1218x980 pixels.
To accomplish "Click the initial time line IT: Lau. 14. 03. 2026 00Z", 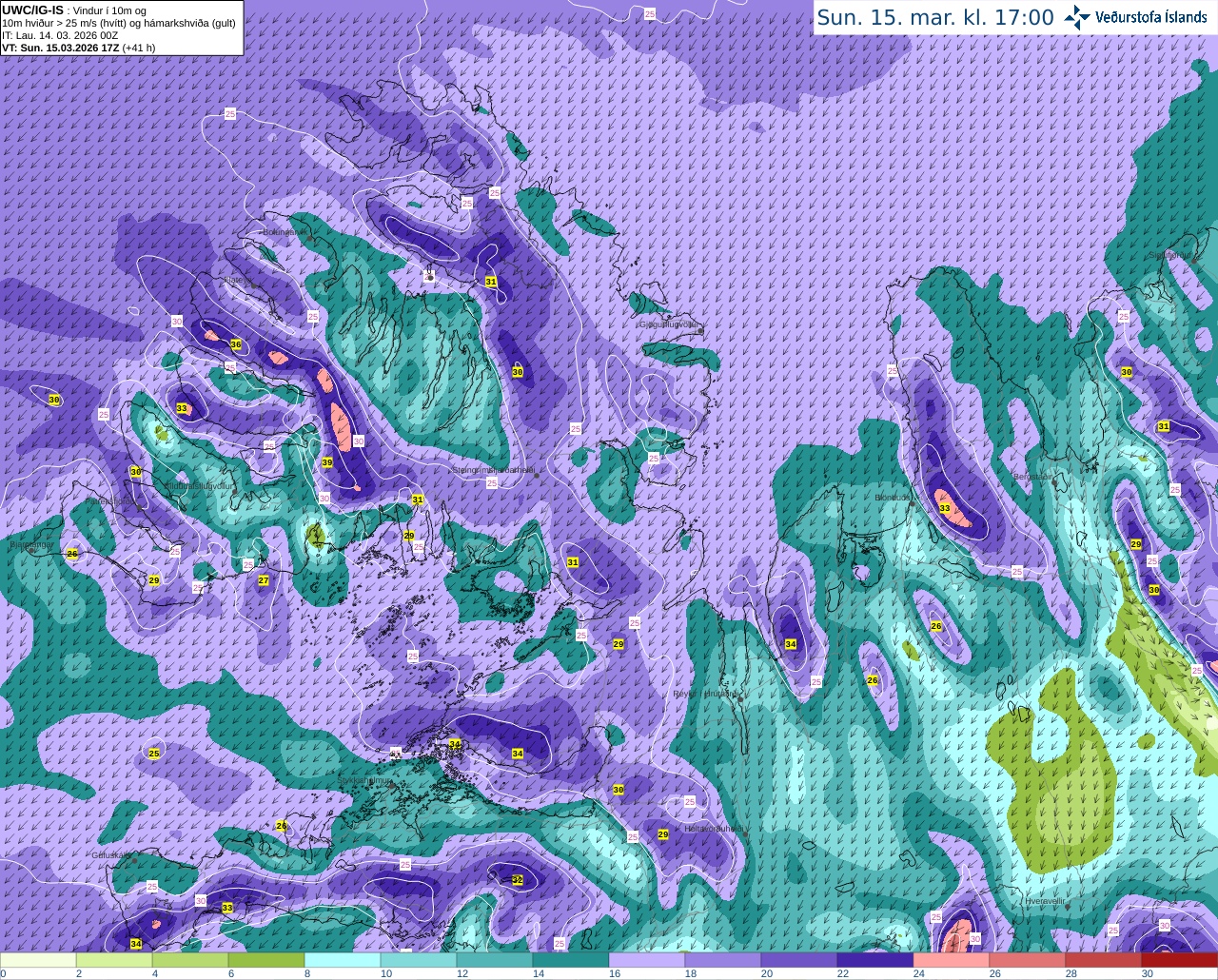I will click(x=60, y=35).
